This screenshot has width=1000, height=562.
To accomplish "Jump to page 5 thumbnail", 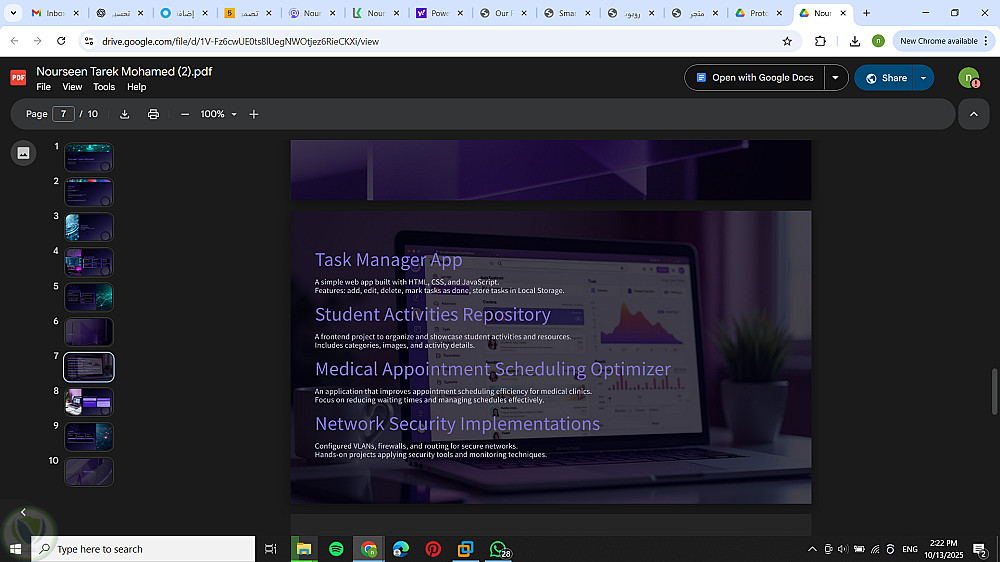I will pyautogui.click(x=89, y=297).
